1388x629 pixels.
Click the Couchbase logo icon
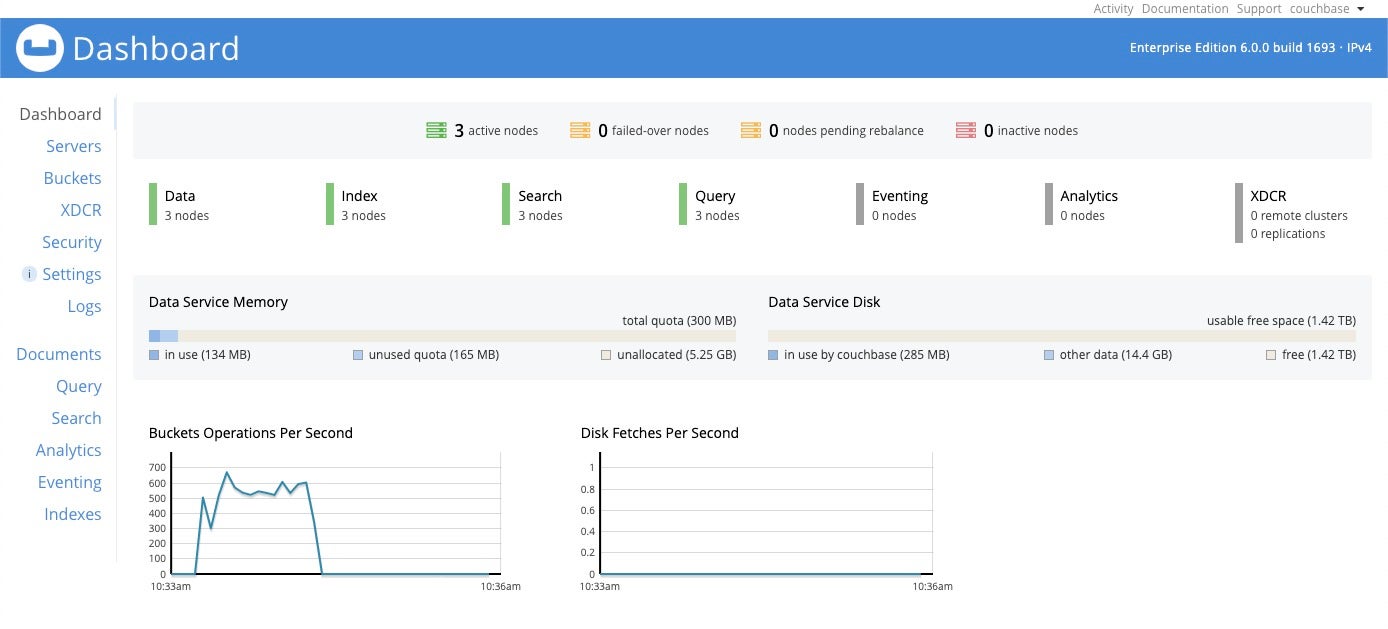[x=40, y=48]
